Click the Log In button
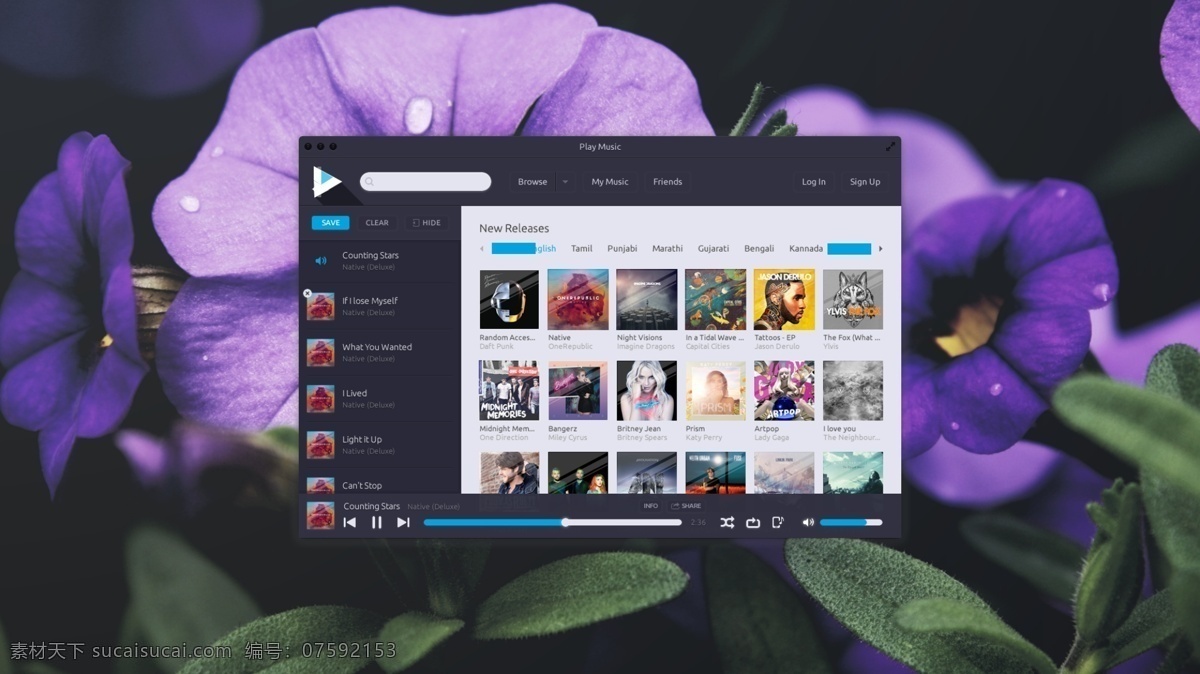Image resolution: width=1200 pixels, height=674 pixels. 814,182
